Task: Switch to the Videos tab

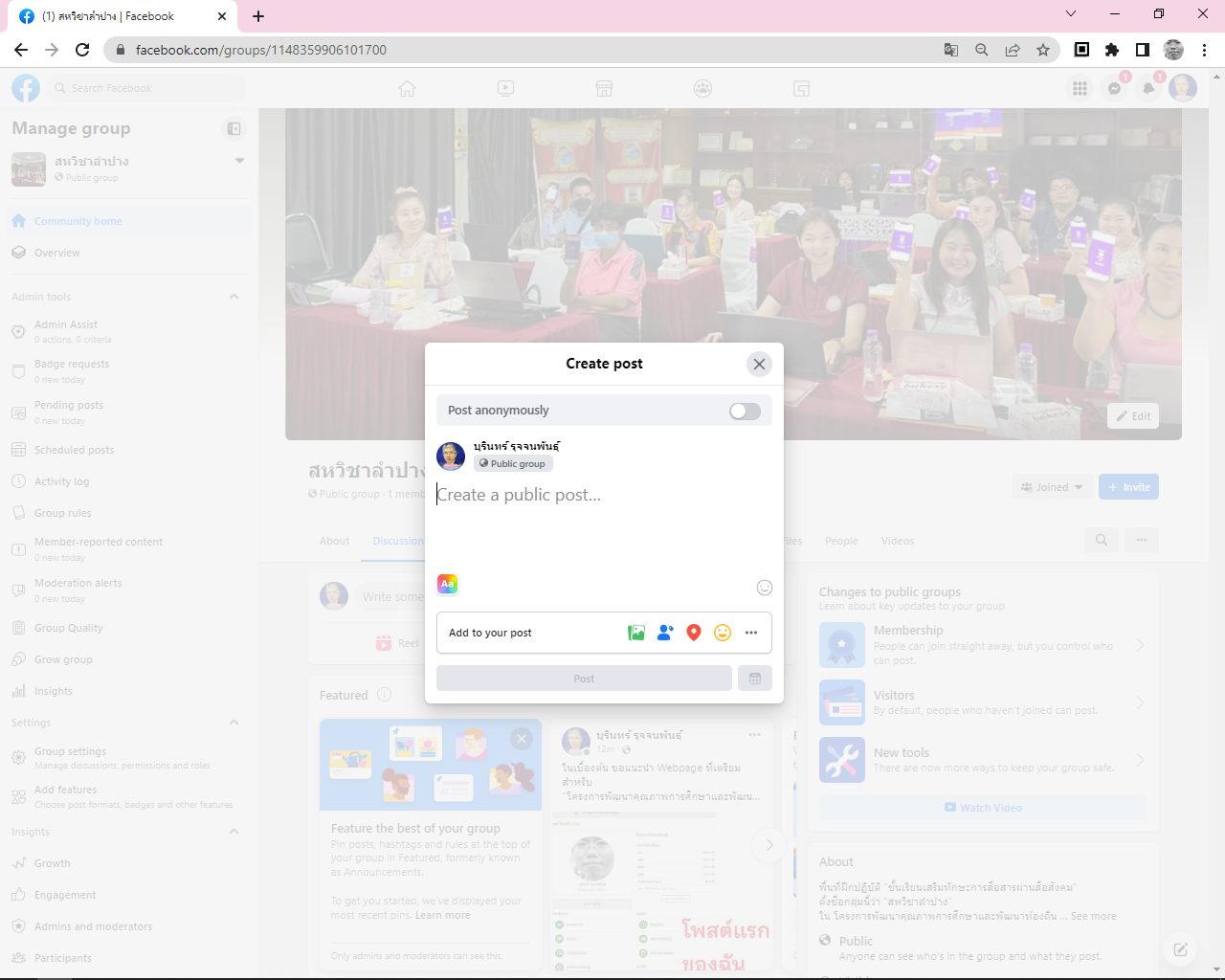Action: pos(898,541)
